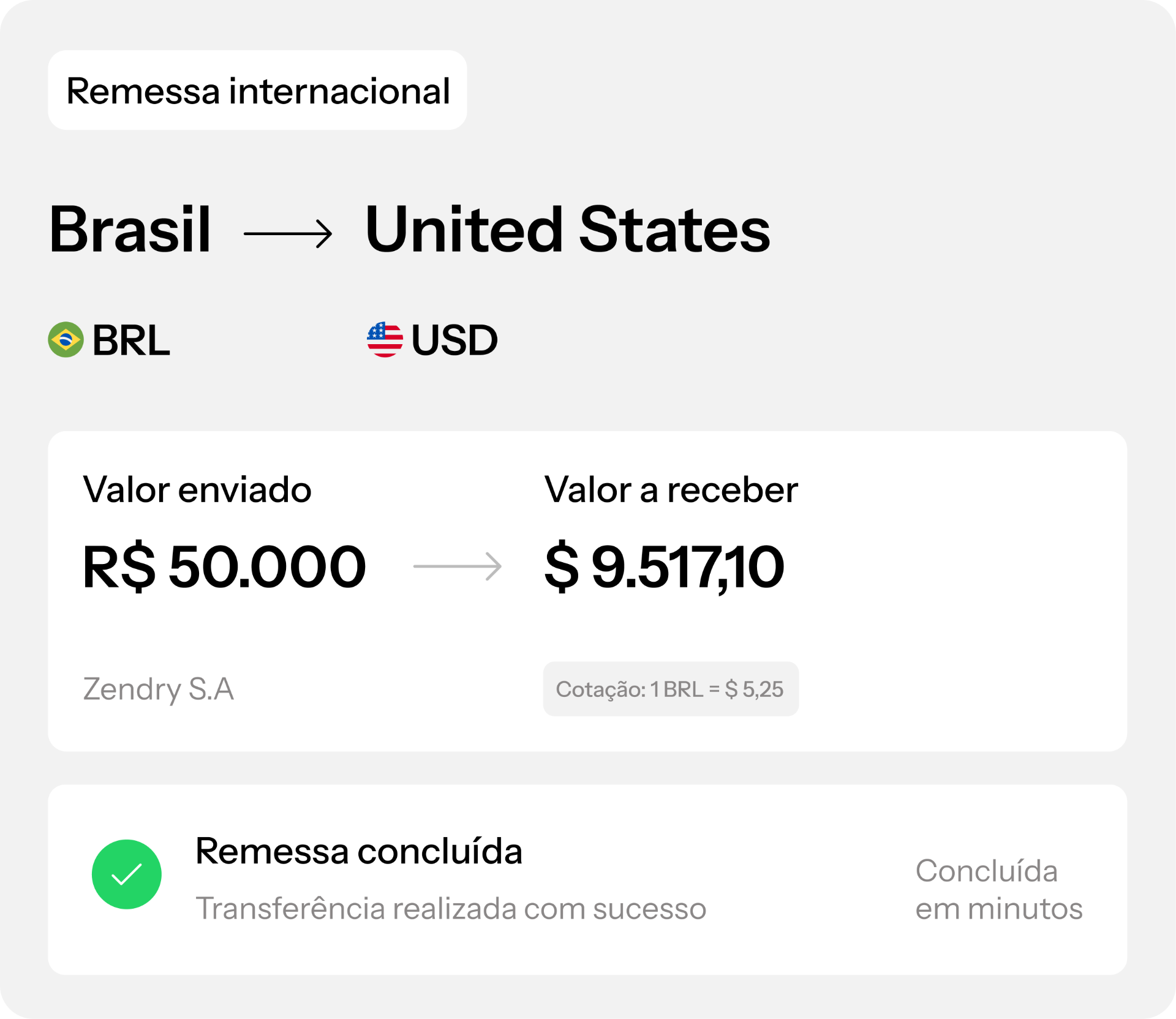Image resolution: width=1176 pixels, height=1019 pixels.
Task: Click the arrow between Brasil and United States
Action: click(x=288, y=233)
